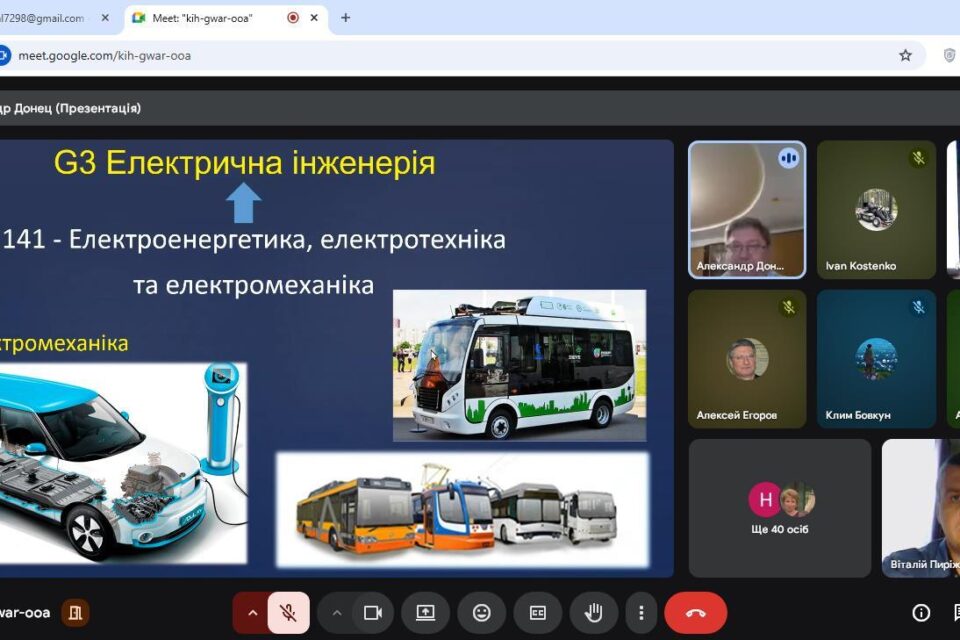Click the recording indicator on Meet tab

coord(293,18)
